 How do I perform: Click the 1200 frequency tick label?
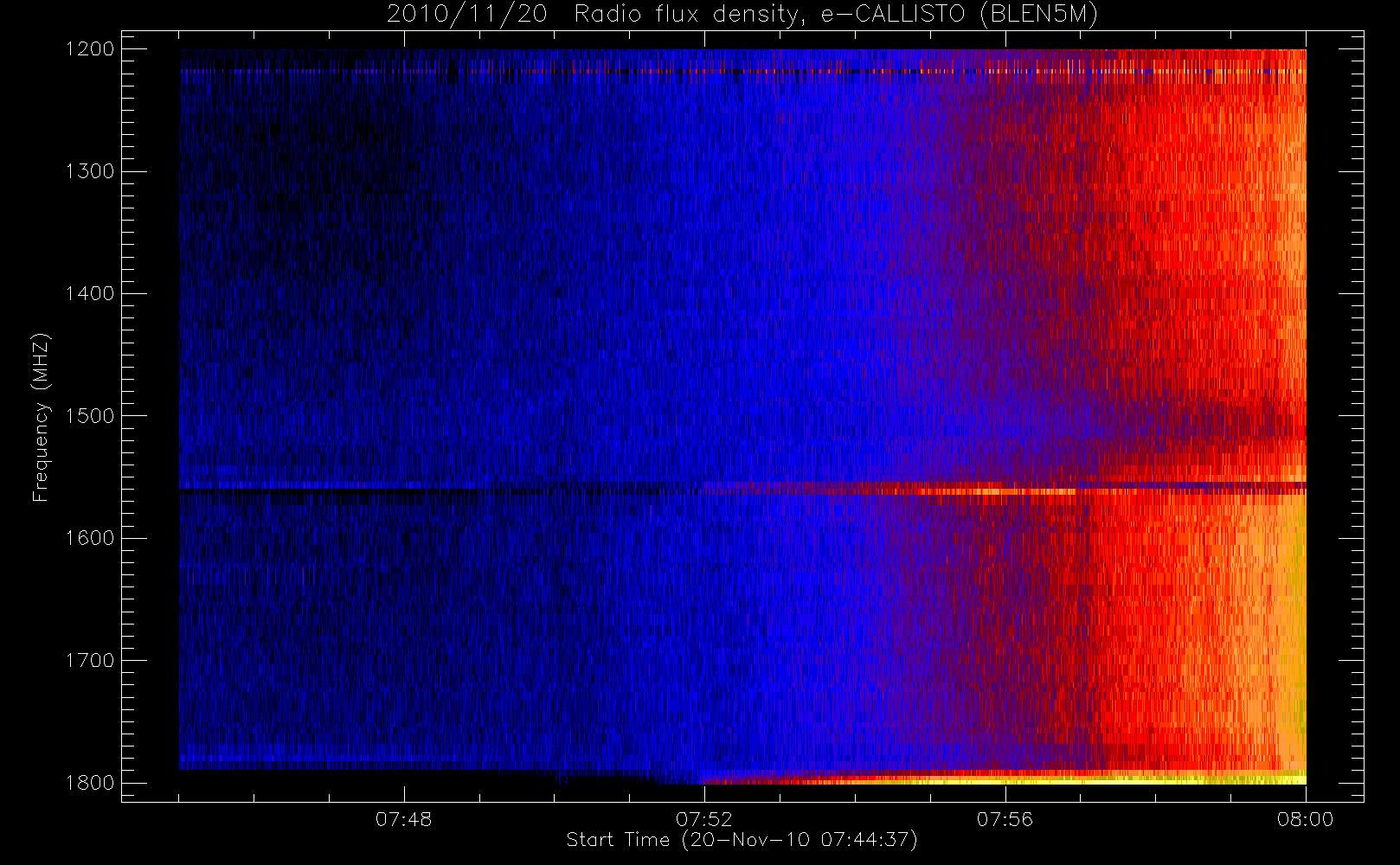tap(90, 49)
